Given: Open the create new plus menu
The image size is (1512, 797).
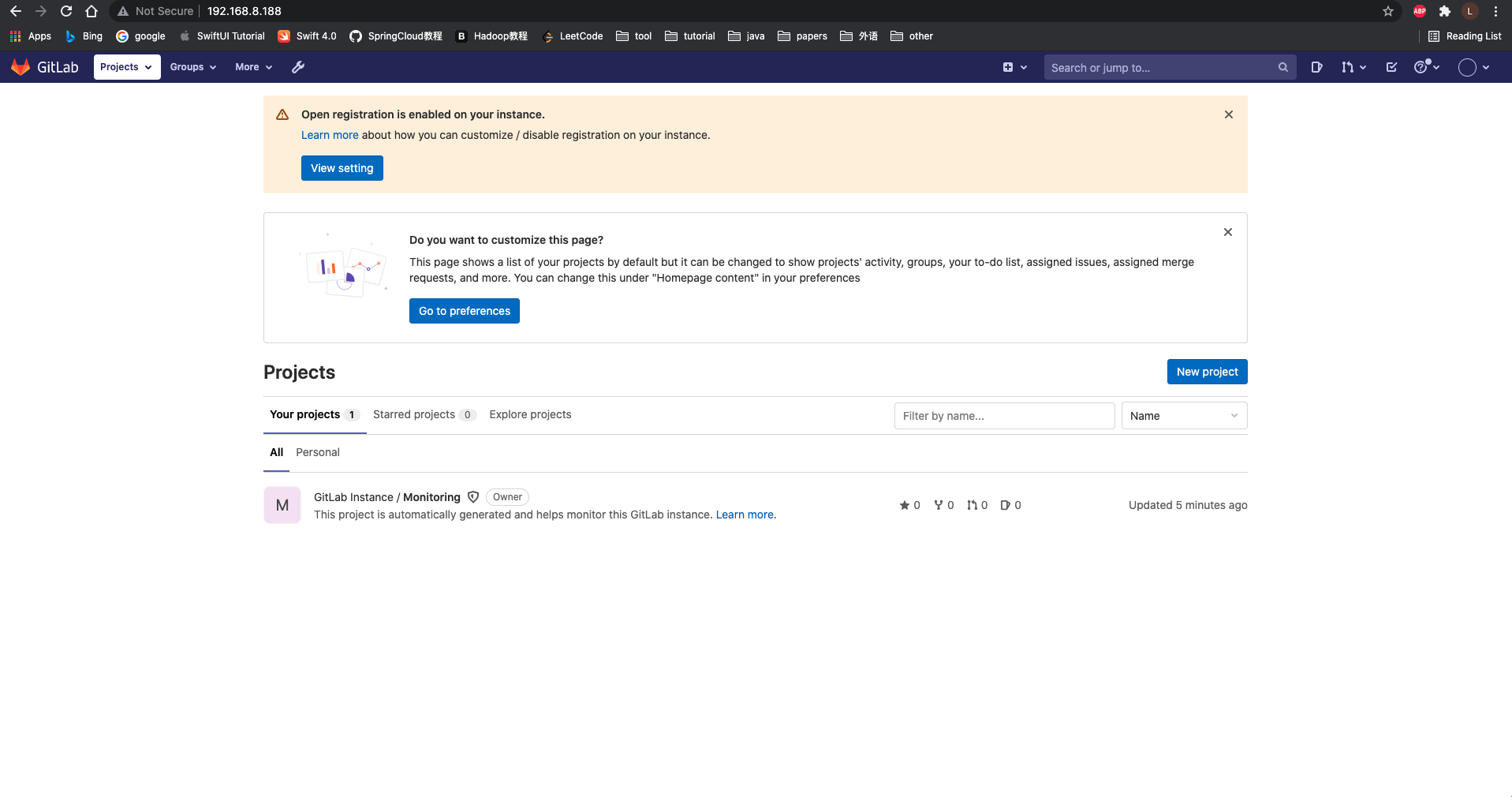Looking at the screenshot, I should tap(1014, 67).
